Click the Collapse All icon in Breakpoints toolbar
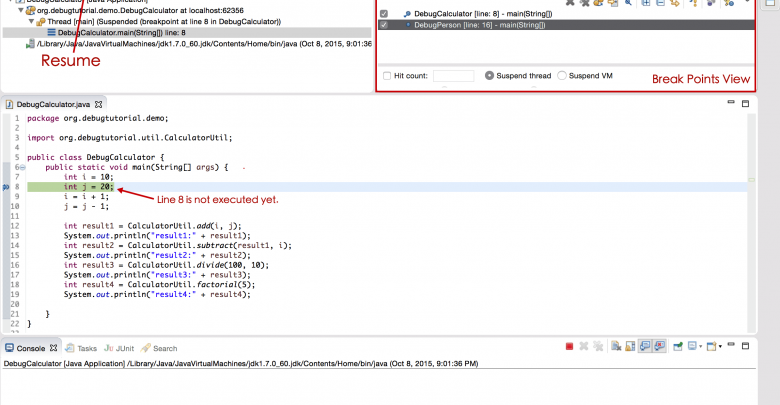The image size is (780, 405). pos(660,3)
